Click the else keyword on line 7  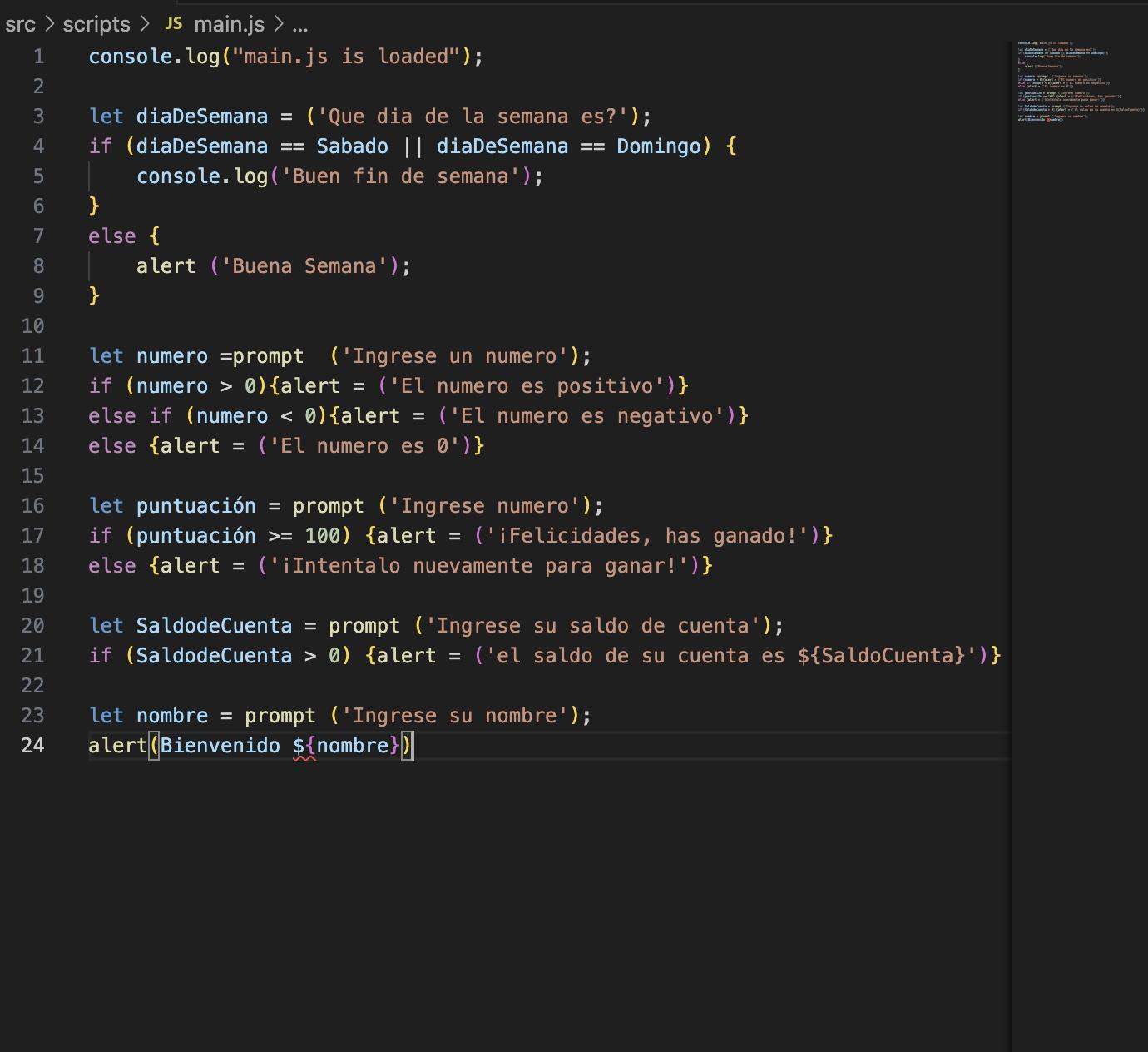tap(112, 236)
